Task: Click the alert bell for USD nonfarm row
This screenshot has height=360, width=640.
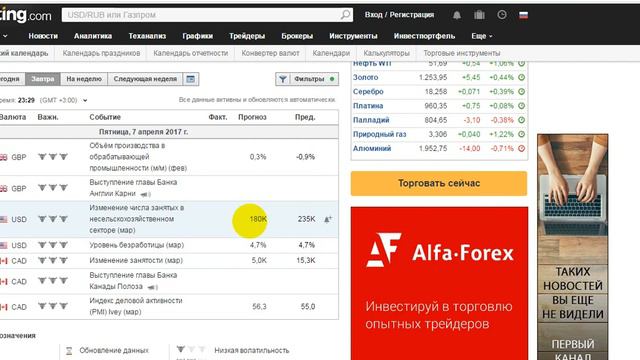Action: coord(328,219)
